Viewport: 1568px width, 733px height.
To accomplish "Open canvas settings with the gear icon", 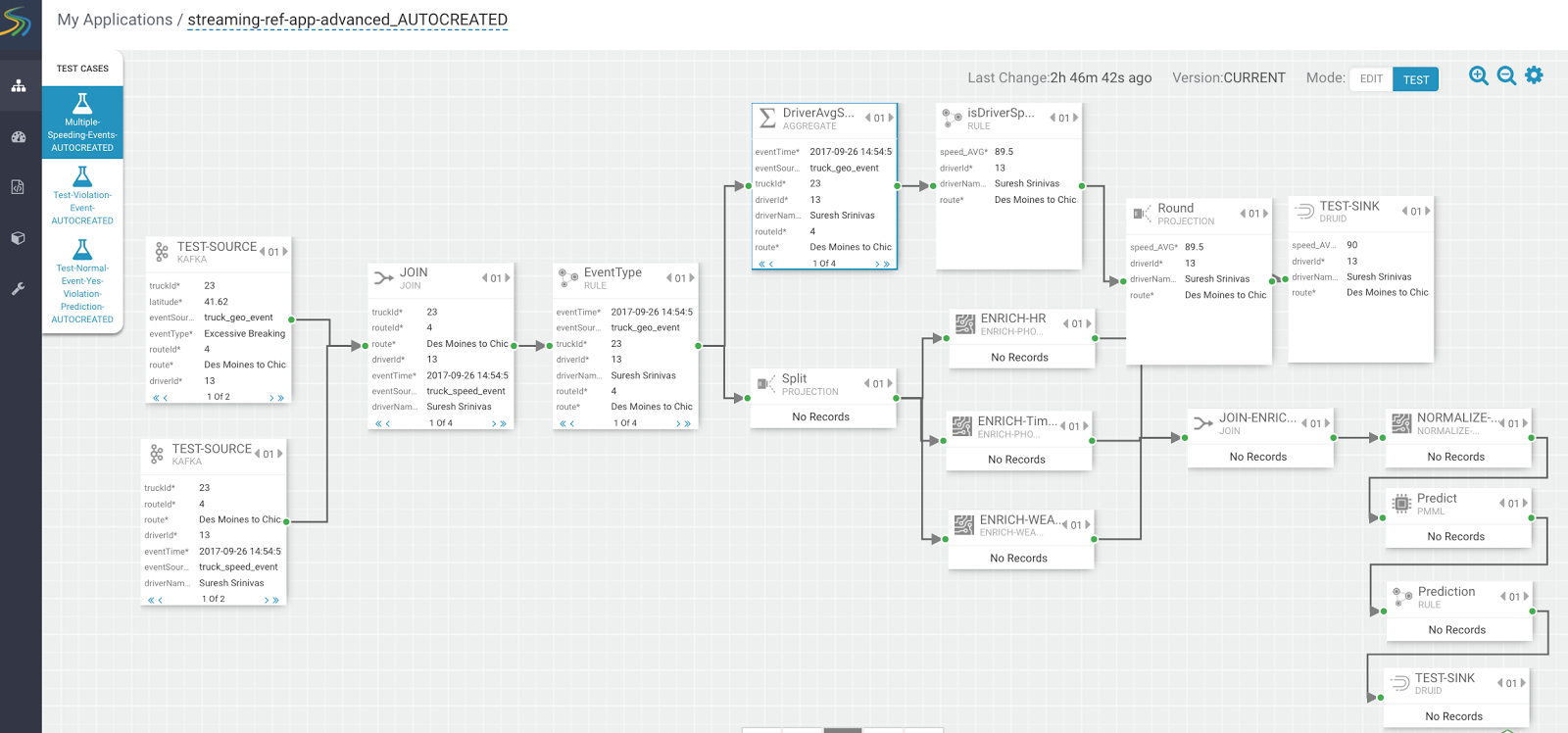I will tap(1534, 75).
